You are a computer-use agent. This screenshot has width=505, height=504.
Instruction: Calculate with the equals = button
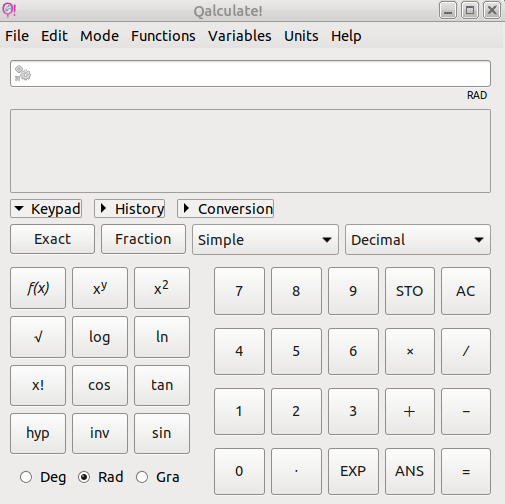(466, 471)
